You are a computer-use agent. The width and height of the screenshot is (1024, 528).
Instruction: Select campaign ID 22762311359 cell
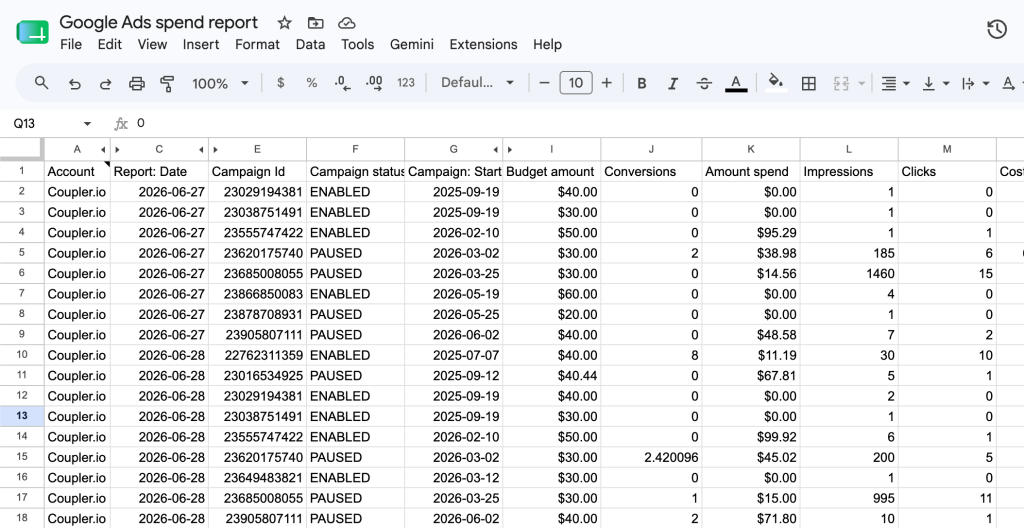click(257, 355)
